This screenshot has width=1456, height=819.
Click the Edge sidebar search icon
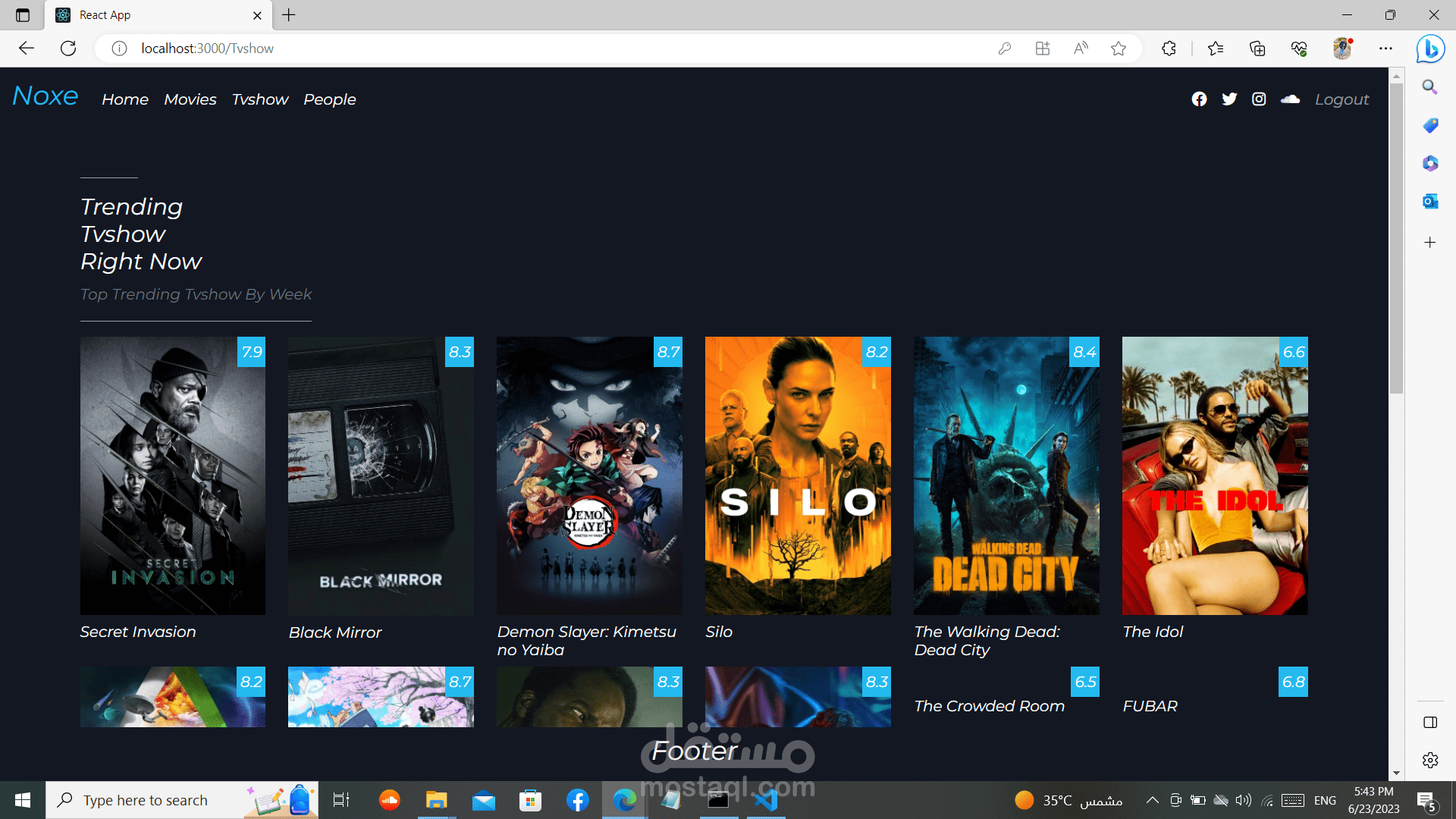point(1430,86)
